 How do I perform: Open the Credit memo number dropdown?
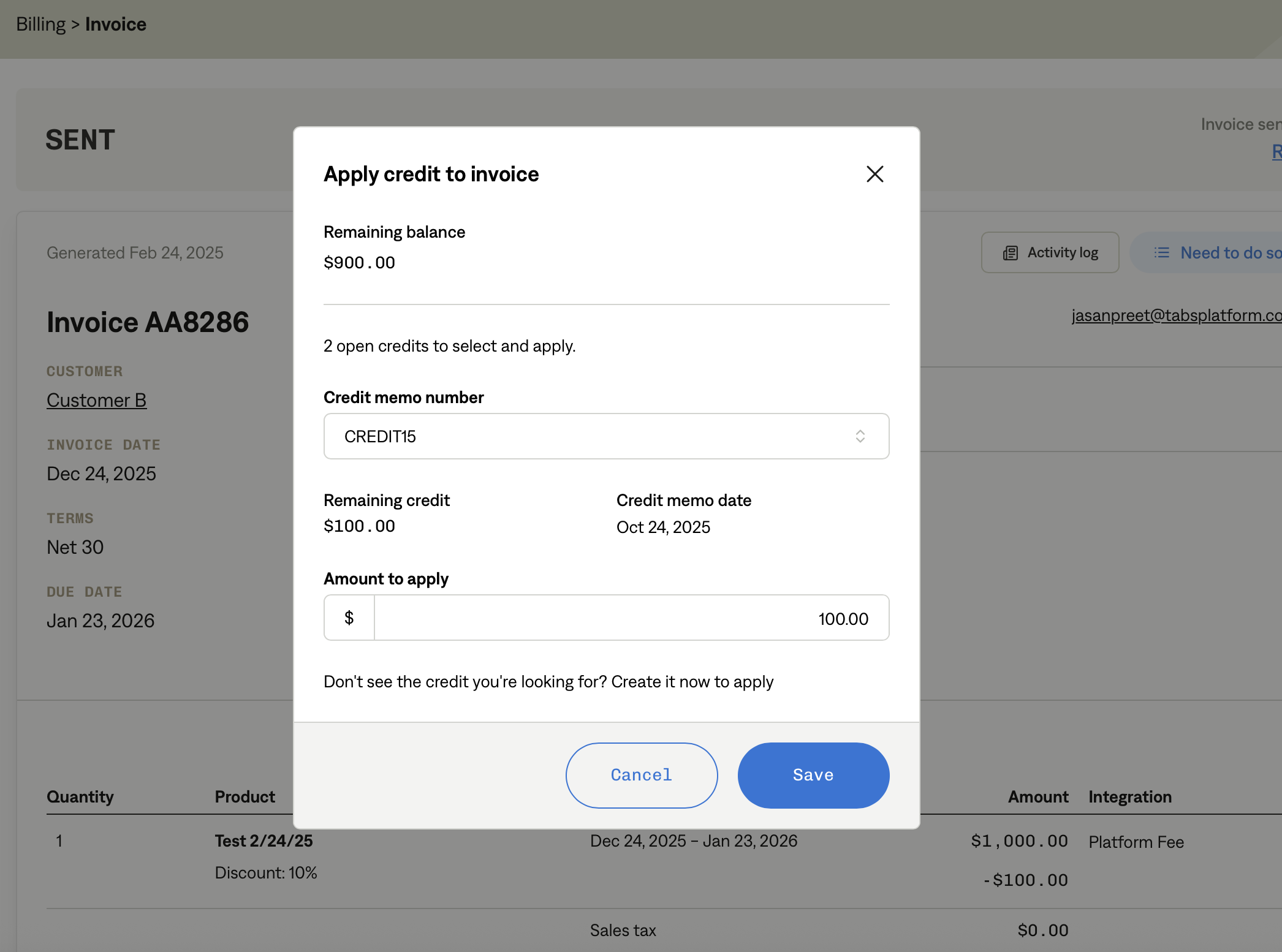(605, 436)
